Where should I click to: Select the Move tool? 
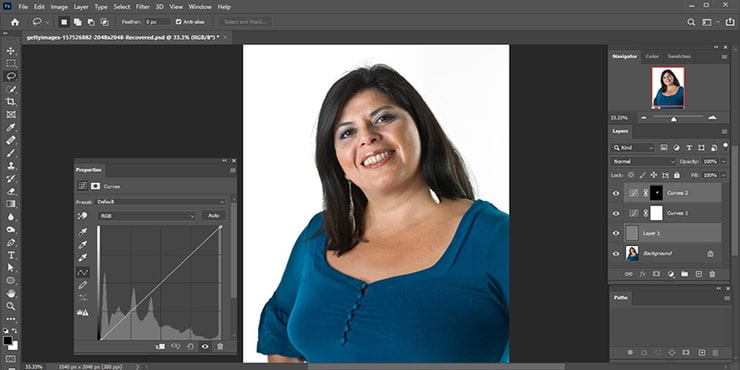click(11, 50)
